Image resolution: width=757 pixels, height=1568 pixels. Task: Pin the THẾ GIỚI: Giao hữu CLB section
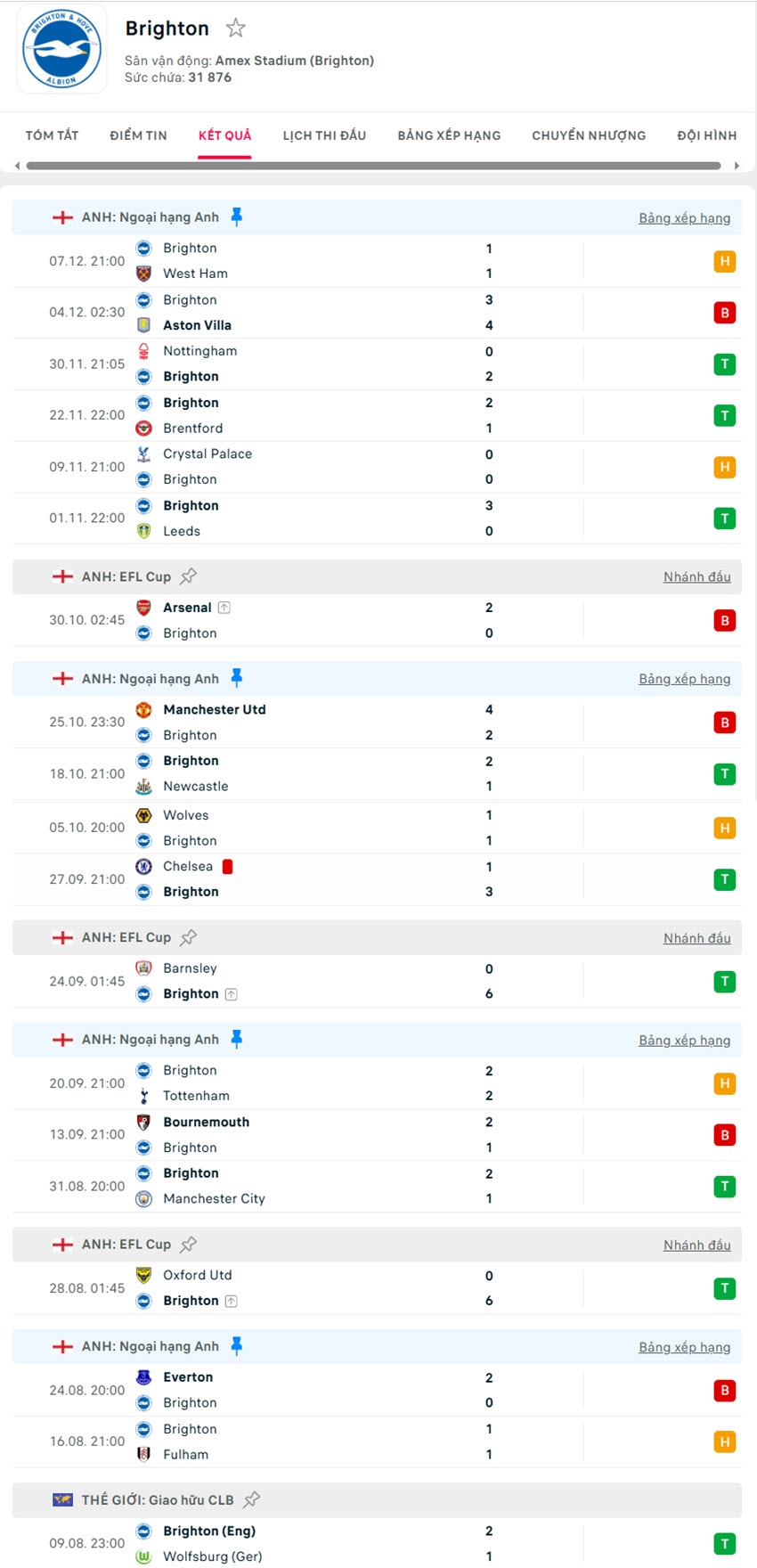[251, 1499]
